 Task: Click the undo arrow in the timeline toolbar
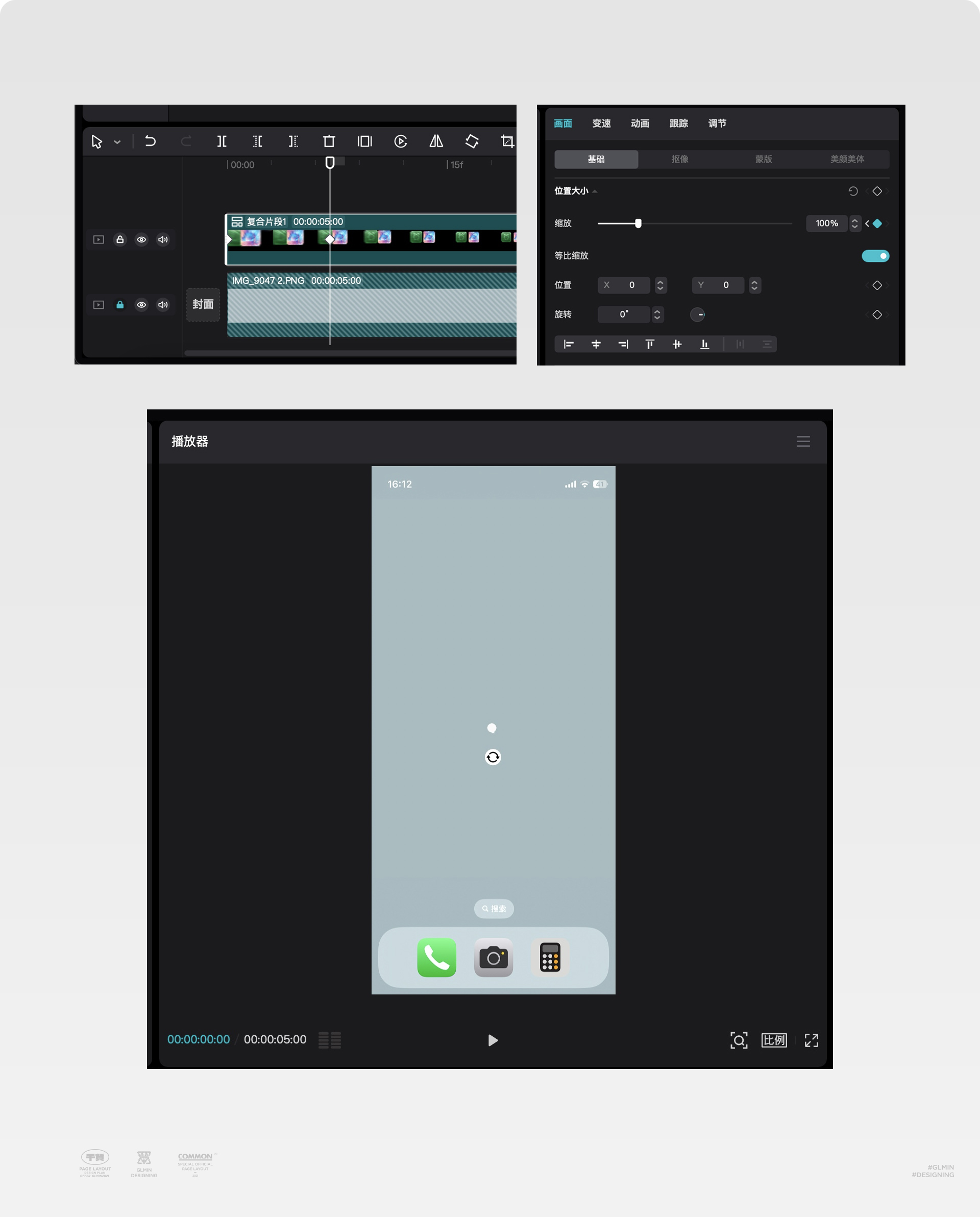tap(150, 141)
